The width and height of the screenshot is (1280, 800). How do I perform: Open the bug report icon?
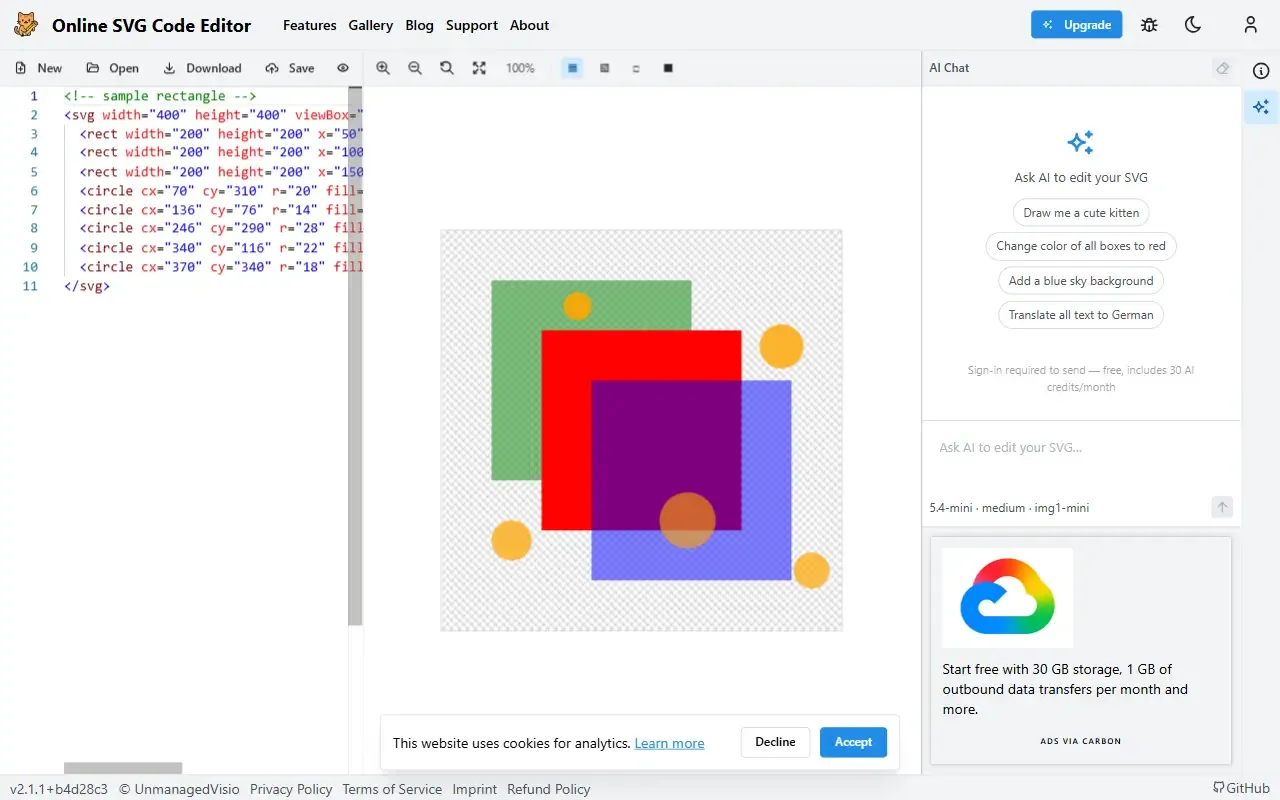coord(1149,25)
